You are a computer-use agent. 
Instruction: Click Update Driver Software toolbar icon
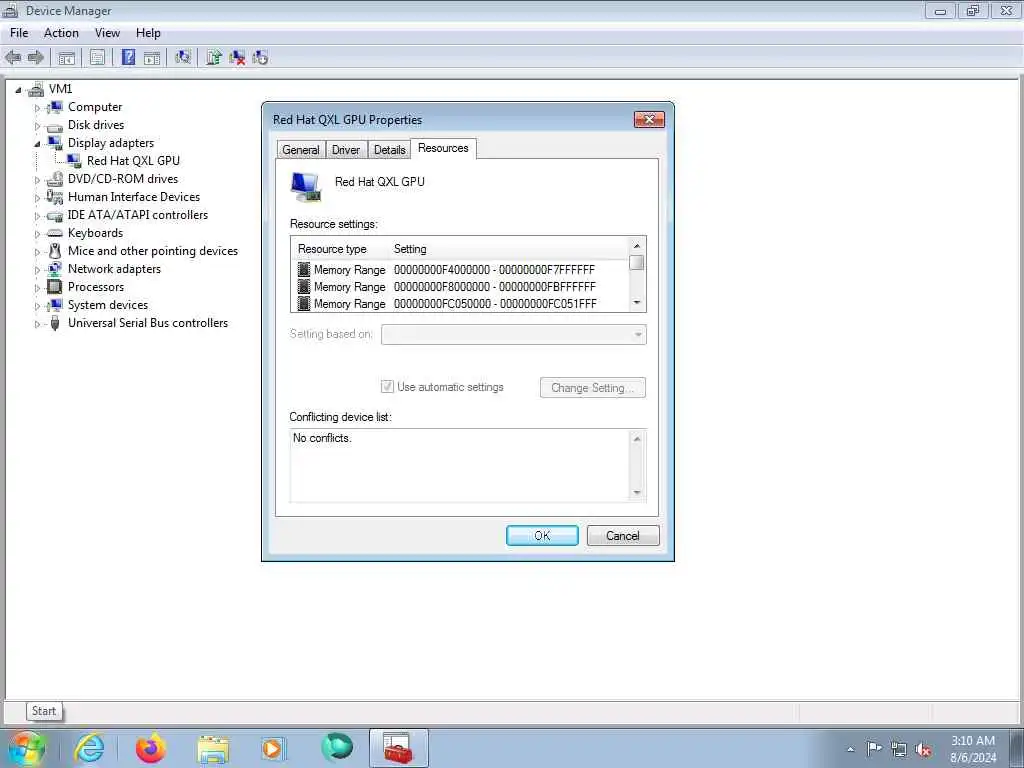[x=214, y=57]
